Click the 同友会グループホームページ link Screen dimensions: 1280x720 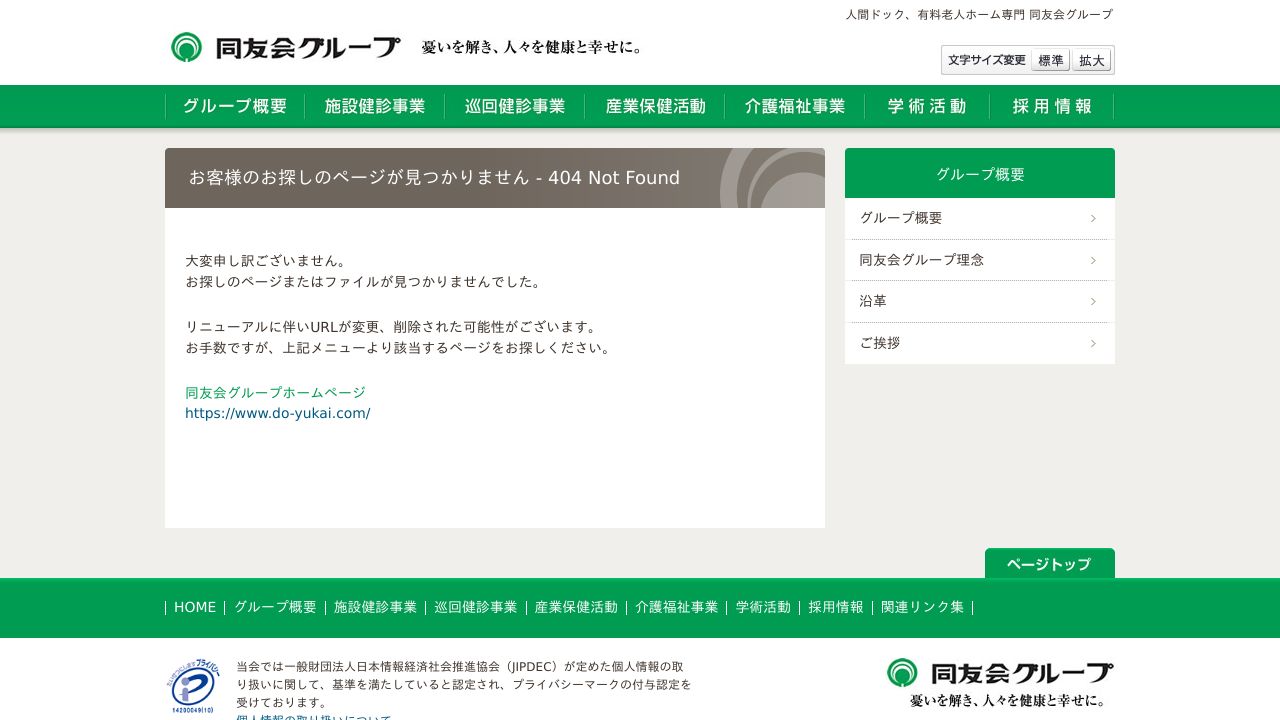point(274,392)
